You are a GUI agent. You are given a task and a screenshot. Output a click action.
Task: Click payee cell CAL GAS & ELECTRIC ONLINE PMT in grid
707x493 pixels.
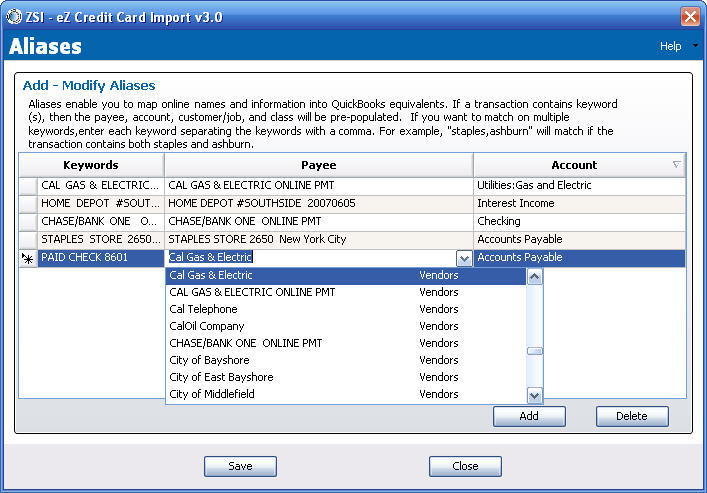(x=319, y=186)
